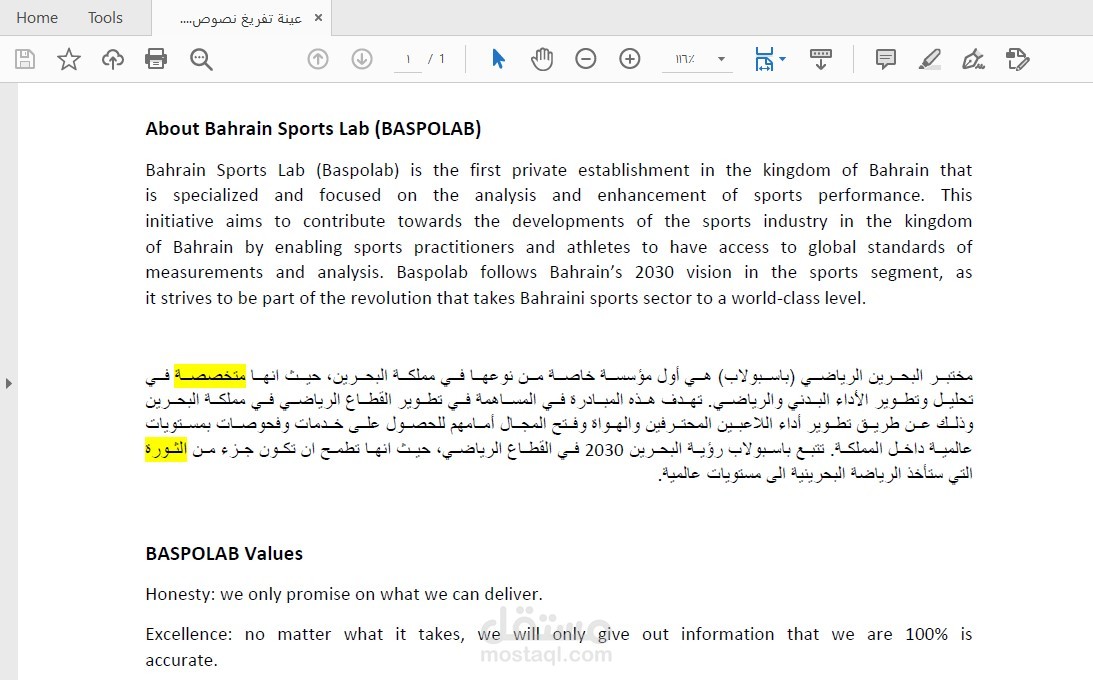This screenshot has height=680, width=1093.
Task: Click the yellow highlighted word متخصصة
Action: pos(210,376)
